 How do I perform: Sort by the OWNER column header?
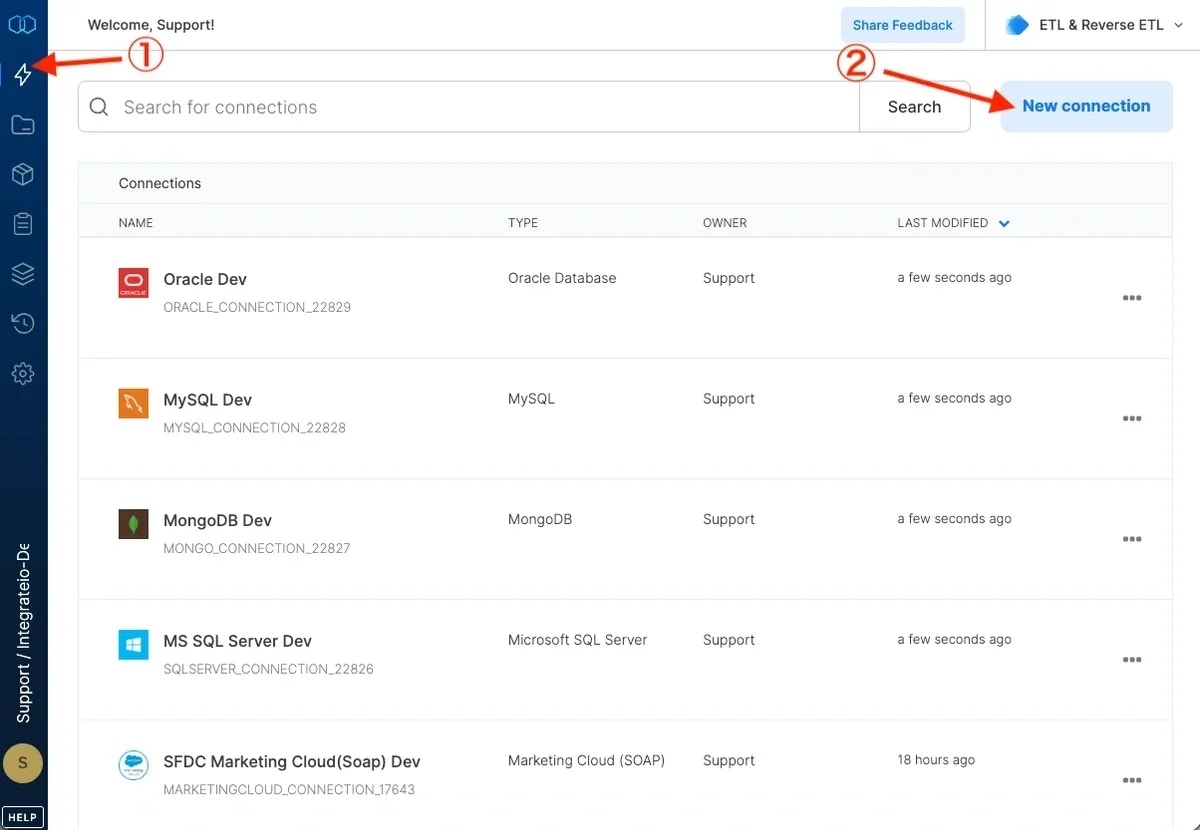[725, 223]
